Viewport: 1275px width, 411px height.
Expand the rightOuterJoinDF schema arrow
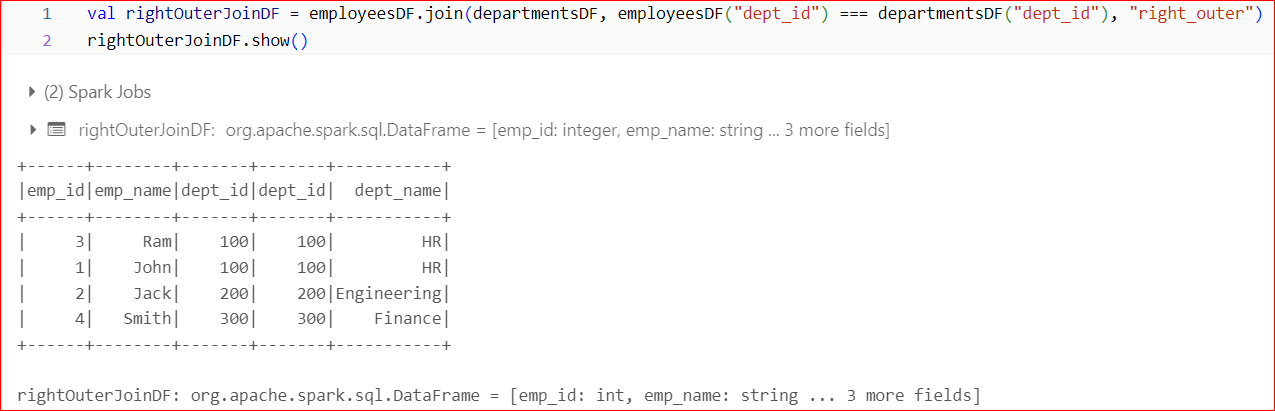[x=33, y=130]
